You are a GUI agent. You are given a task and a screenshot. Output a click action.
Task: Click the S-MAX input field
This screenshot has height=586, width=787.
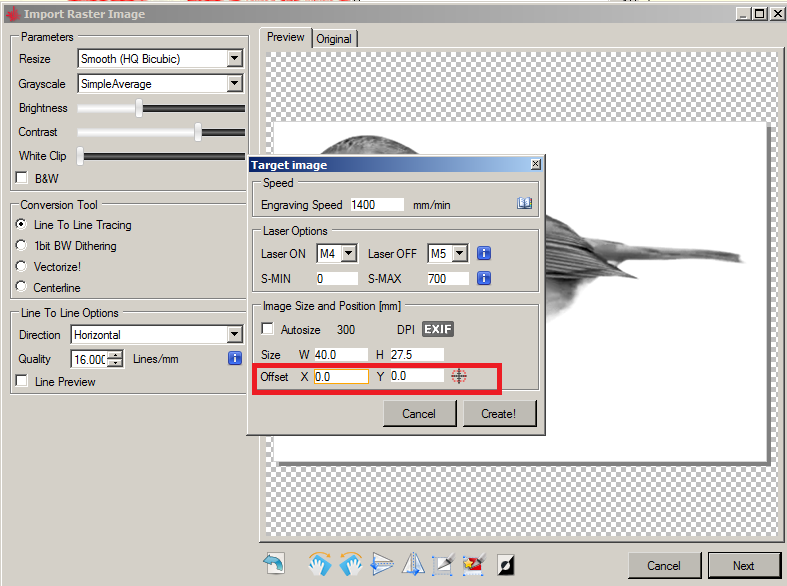click(448, 278)
